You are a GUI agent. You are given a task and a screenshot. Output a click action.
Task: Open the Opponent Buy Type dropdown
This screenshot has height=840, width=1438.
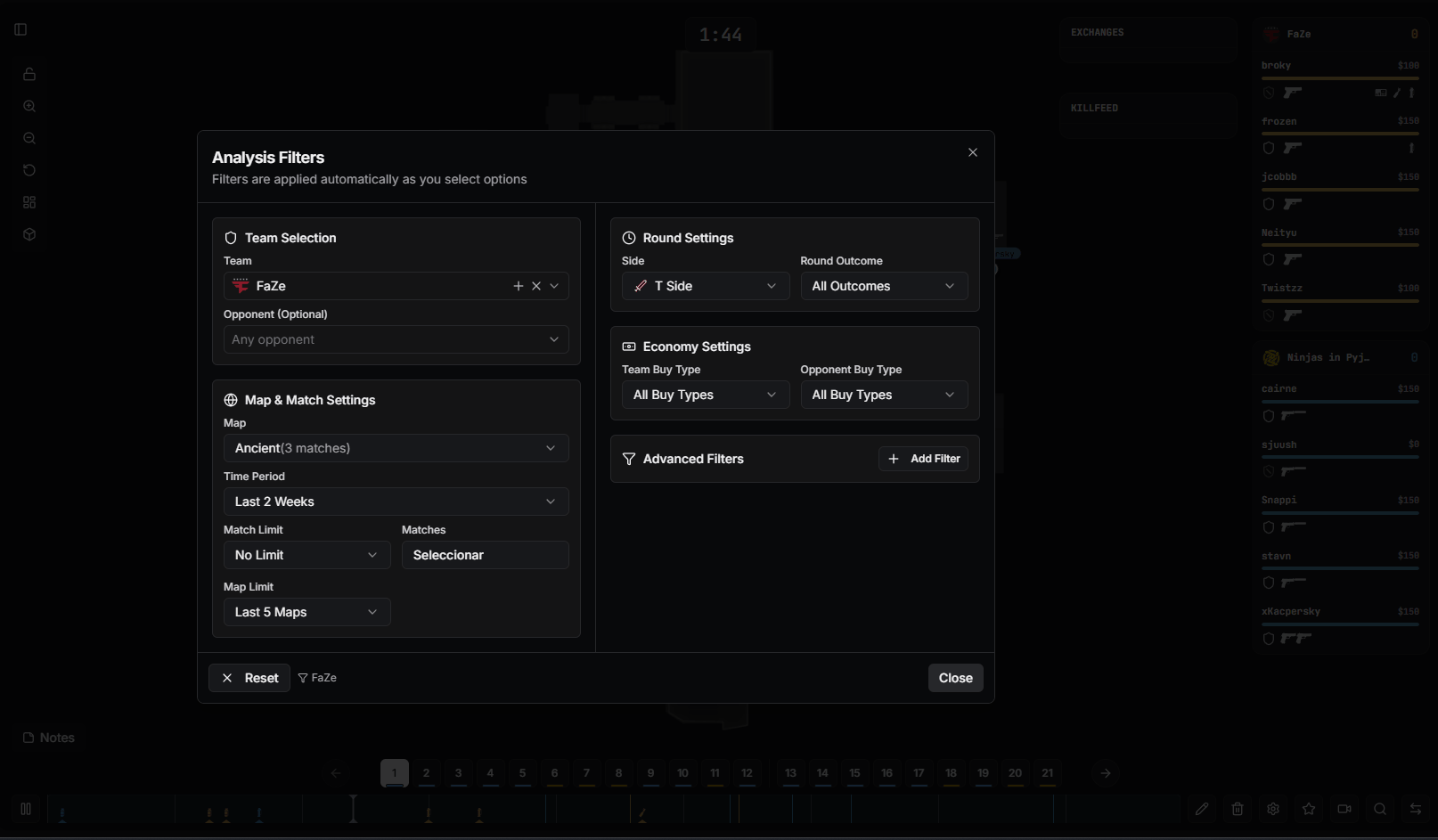(884, 395)
